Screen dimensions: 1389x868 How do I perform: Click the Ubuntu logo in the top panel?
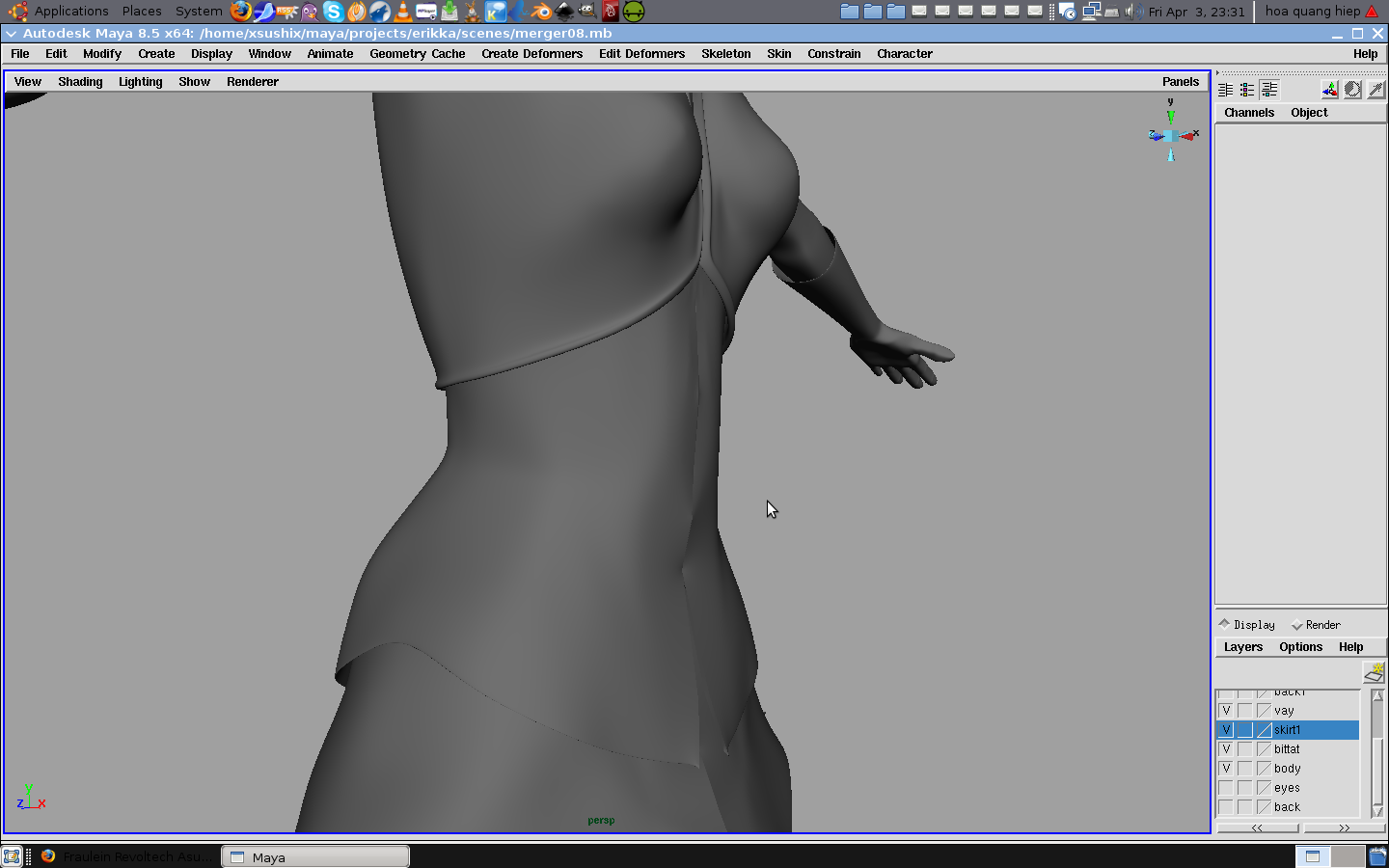pyautogui.click(x=17, y=12)
